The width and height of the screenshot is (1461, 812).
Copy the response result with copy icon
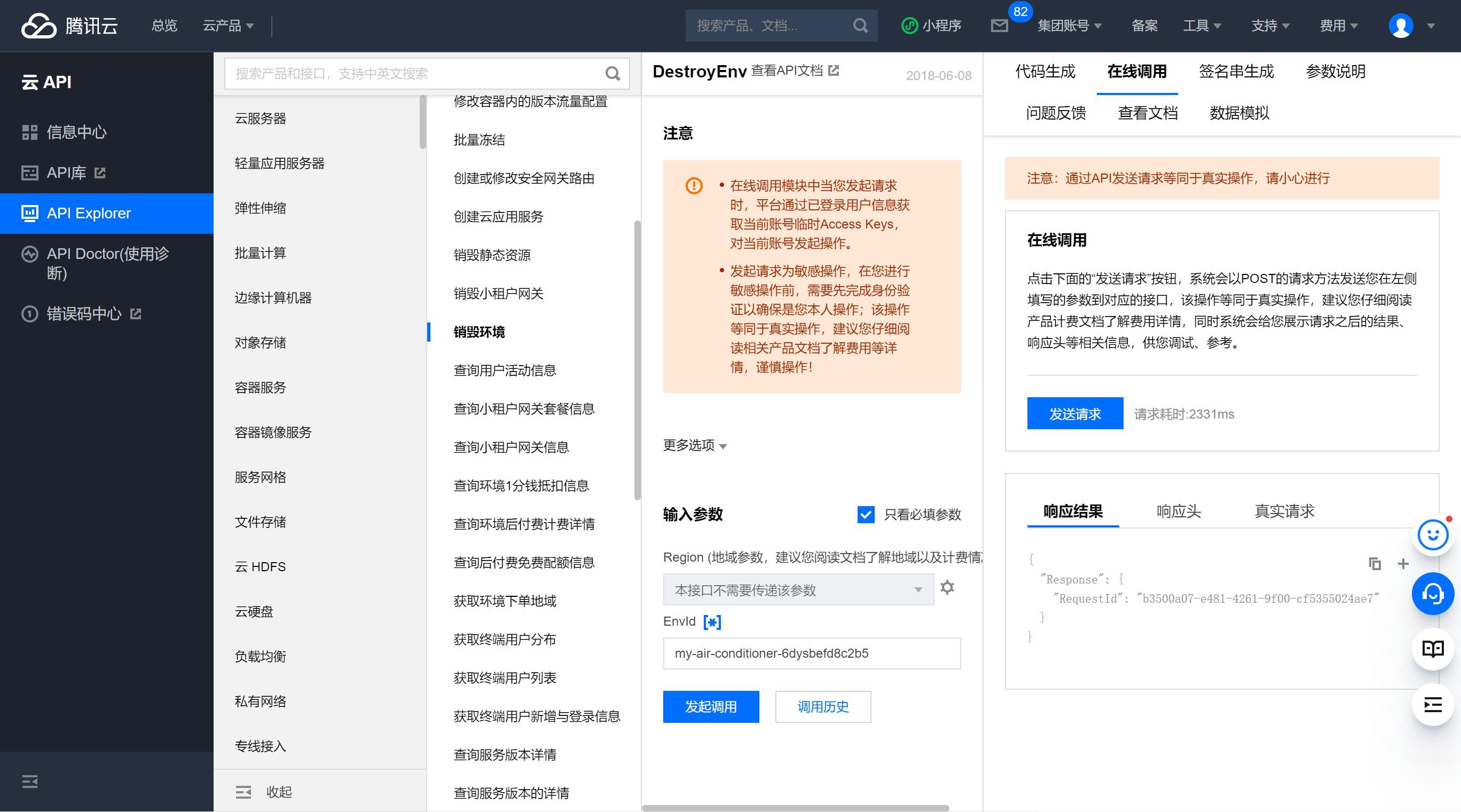click(1375, 564)
